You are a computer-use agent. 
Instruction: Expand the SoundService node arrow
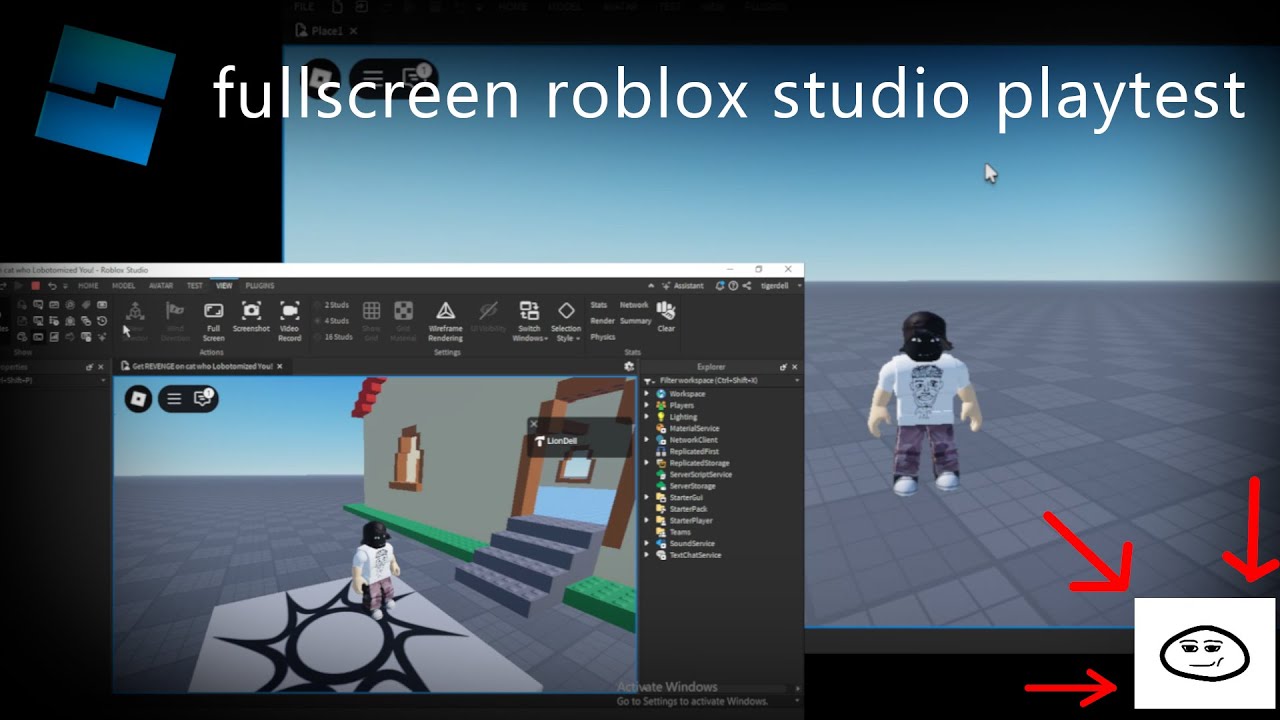tap(647, 543)
